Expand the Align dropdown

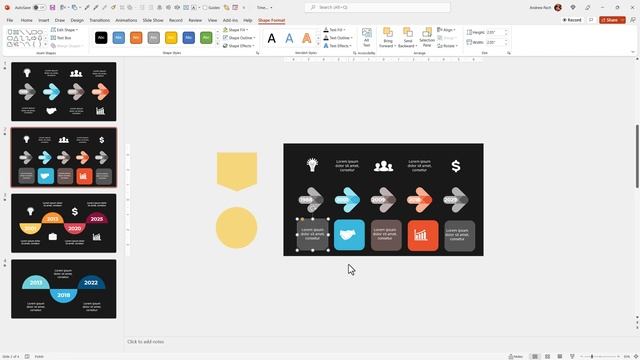[x=447, y=30]
